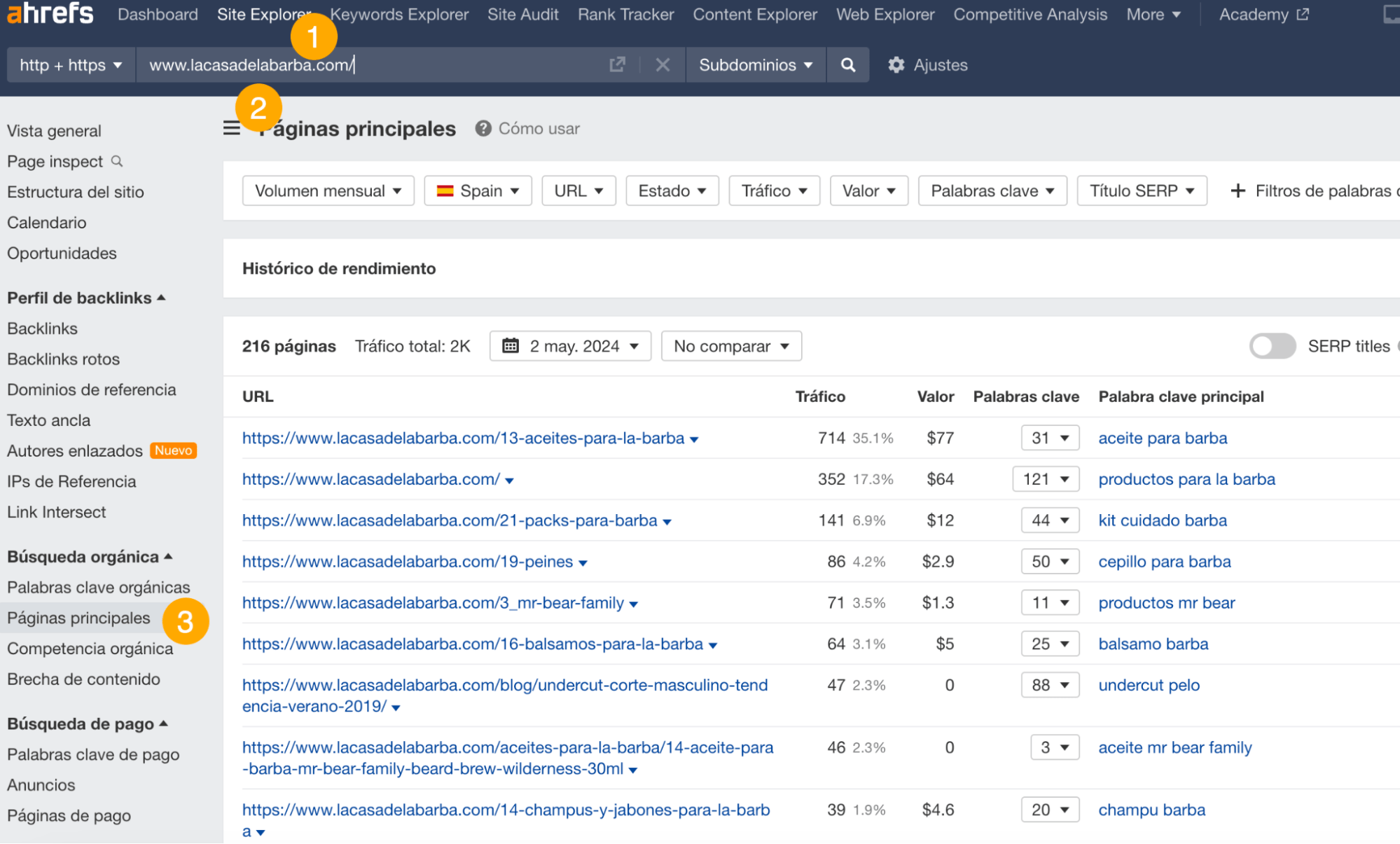Click the Academy external link icon
This screenshot has height=844, width=1400.
click(x=1304, y=13)
